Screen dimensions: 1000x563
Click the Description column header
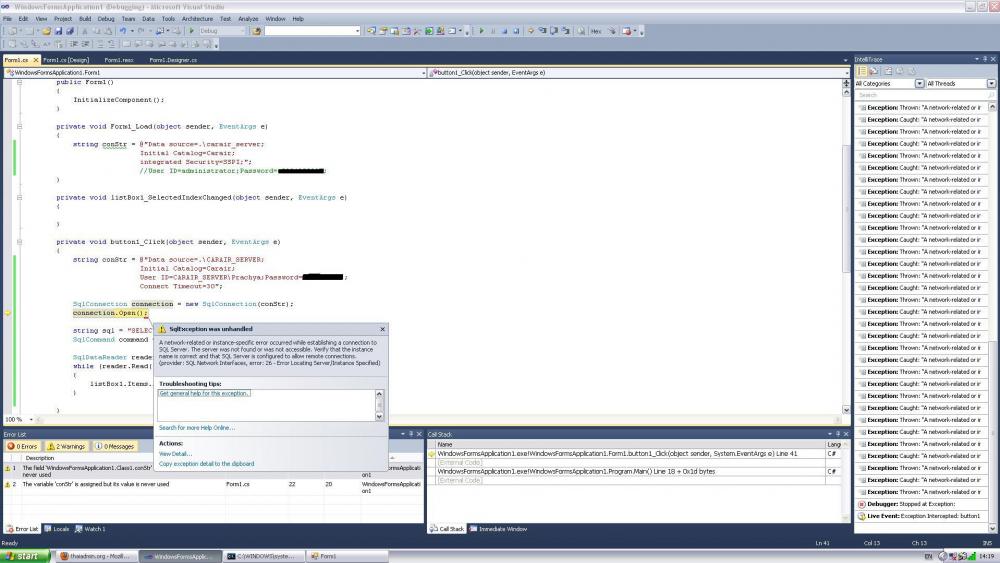[x=40, y=458]
